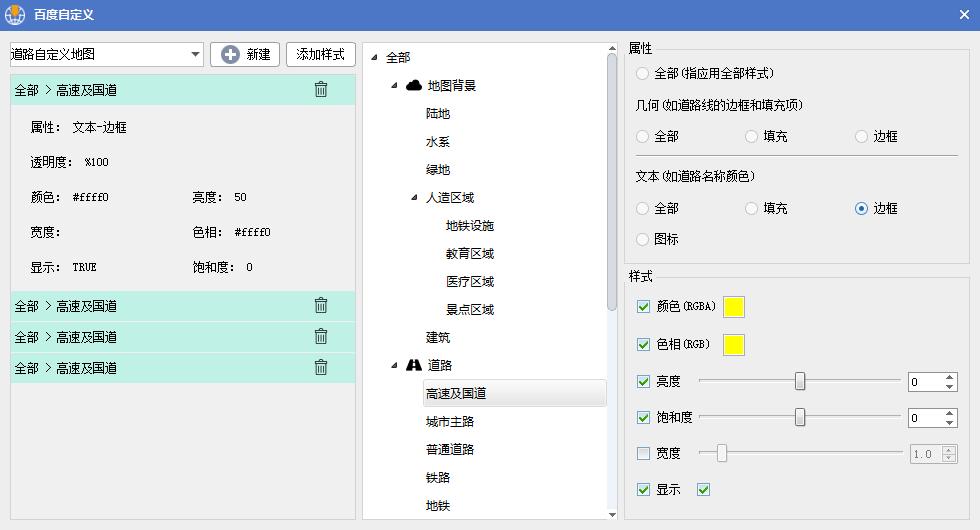The image size is (980, 530).
Task: Toggle the 饱和度 checkbox
Action: pos(643,418)
